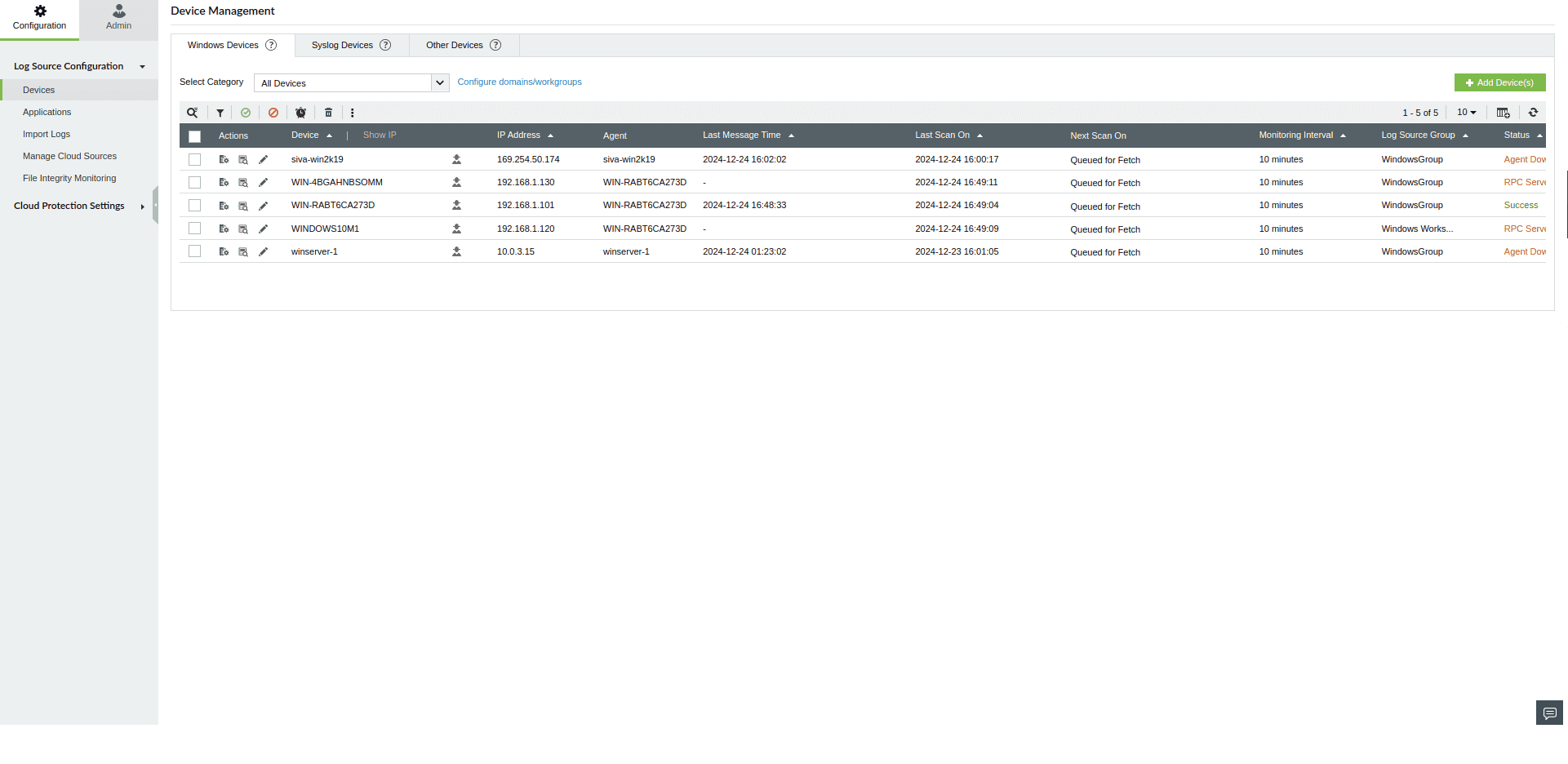Click view report icon for siva-win2k19

coord(243,159)
